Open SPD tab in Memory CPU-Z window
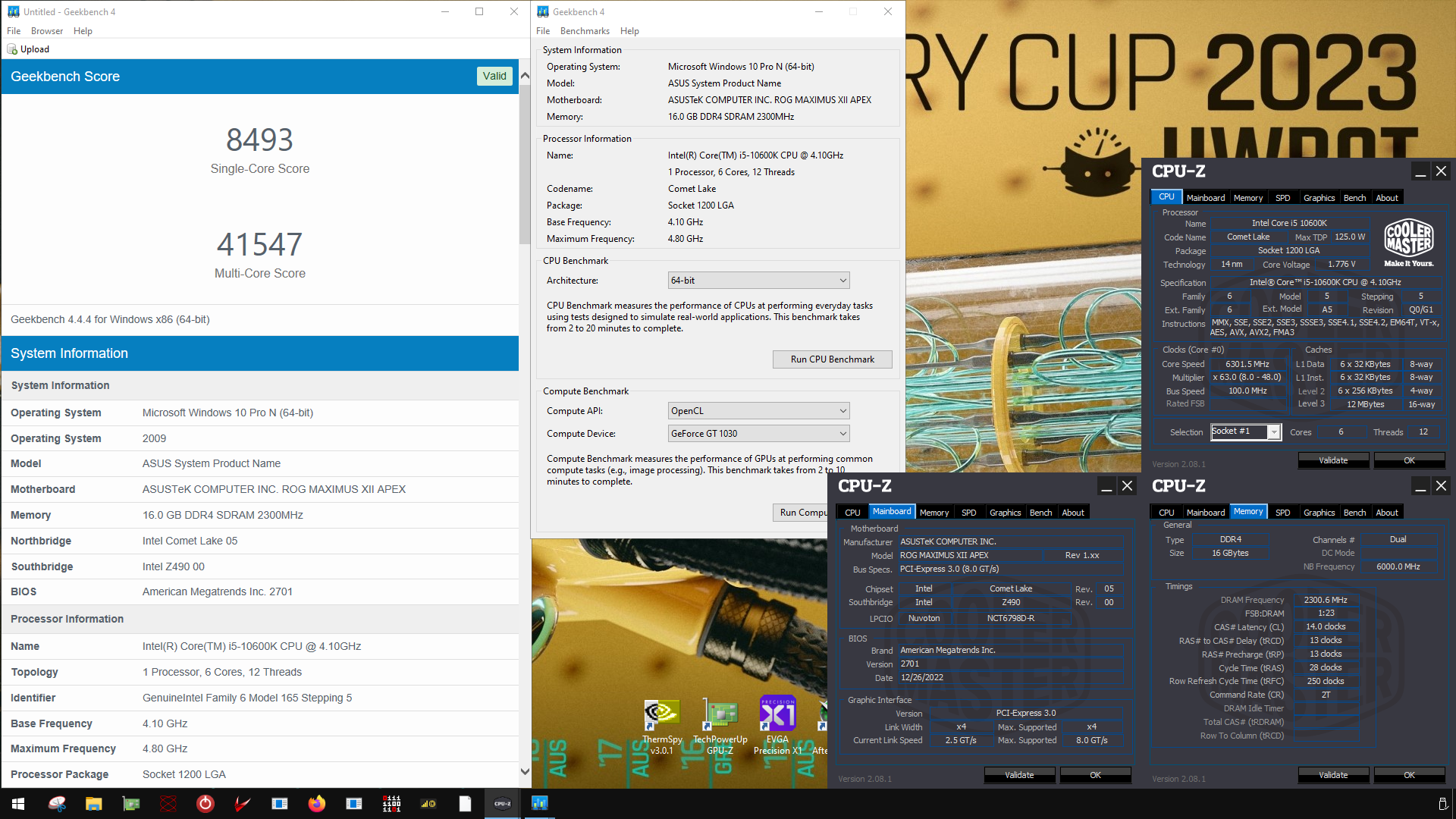 tap(1283, 513)
